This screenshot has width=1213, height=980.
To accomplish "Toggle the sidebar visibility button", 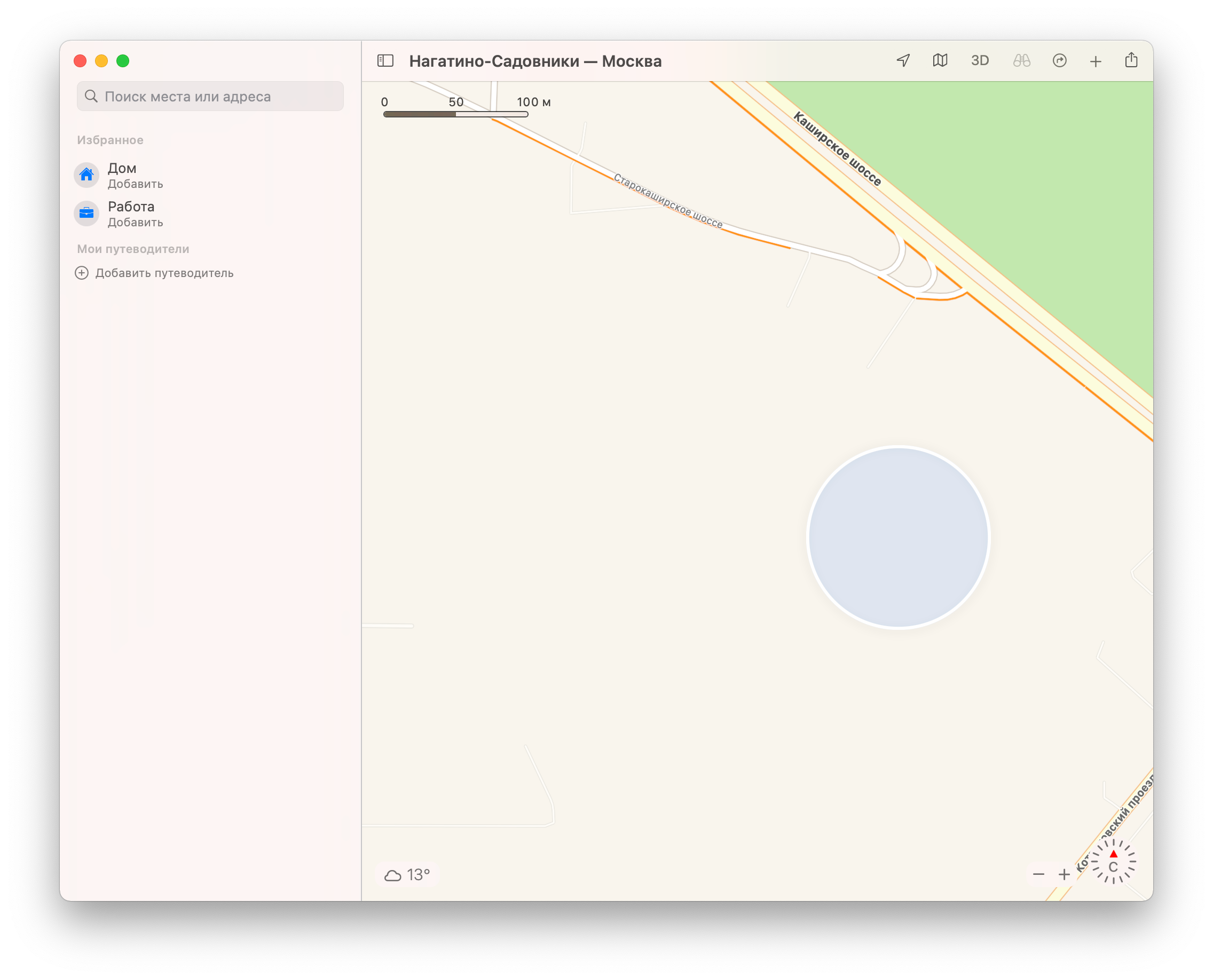I will tap(385, 60).
